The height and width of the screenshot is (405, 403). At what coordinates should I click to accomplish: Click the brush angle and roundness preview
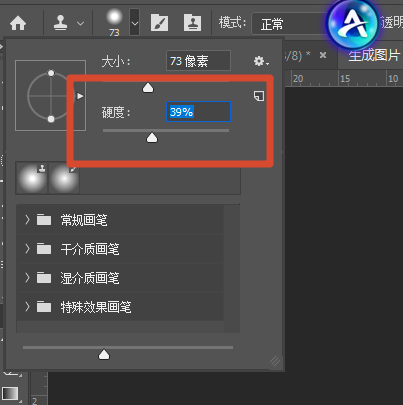50,96
